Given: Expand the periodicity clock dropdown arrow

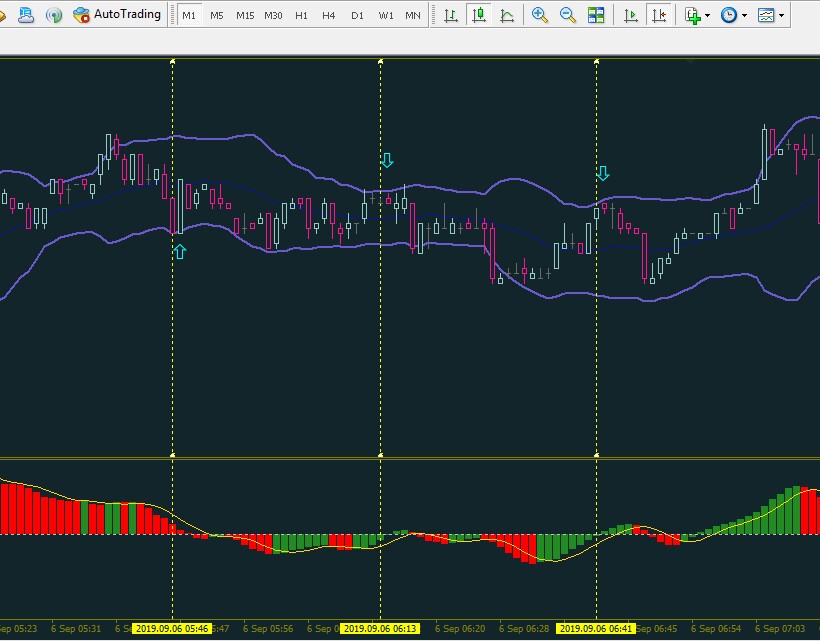Looking at the screenshot, I should 744,16.
